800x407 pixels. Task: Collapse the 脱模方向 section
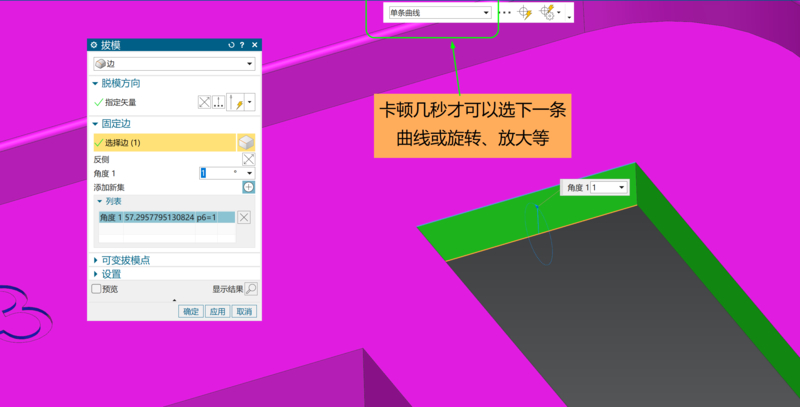(x=95, y=83)
